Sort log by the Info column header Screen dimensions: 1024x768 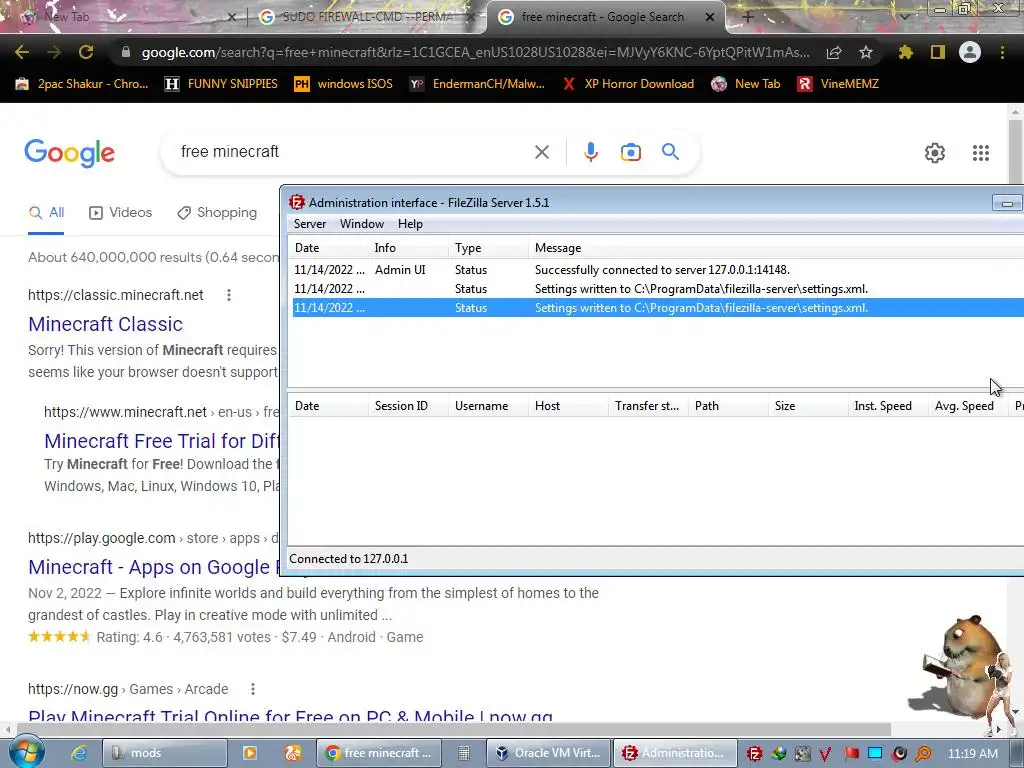click(x=408, y=248)
